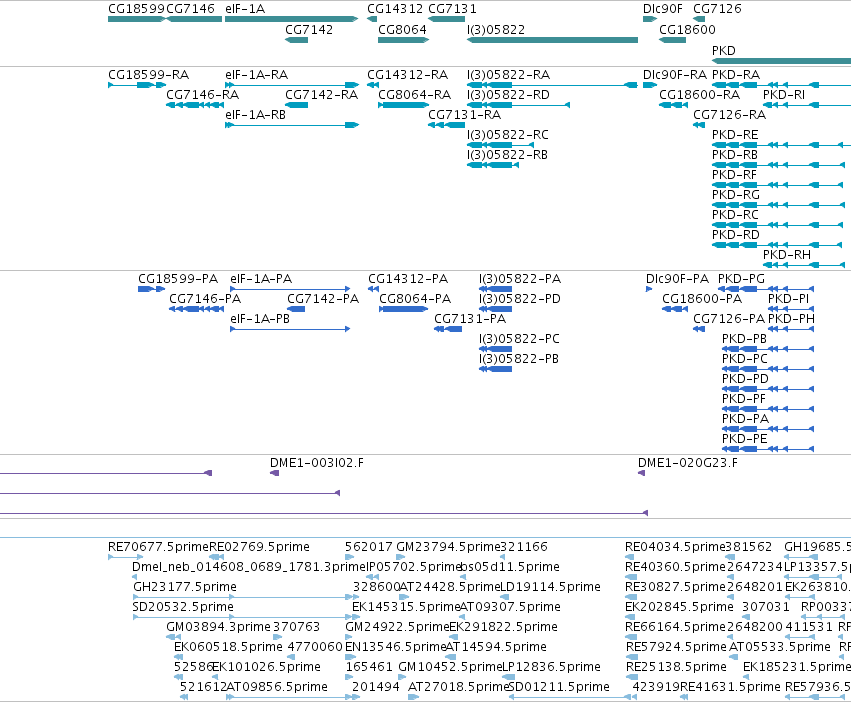Select protein l(3)05822-PB
Viewport: 851px width, 702px height.
click(519, 359)
